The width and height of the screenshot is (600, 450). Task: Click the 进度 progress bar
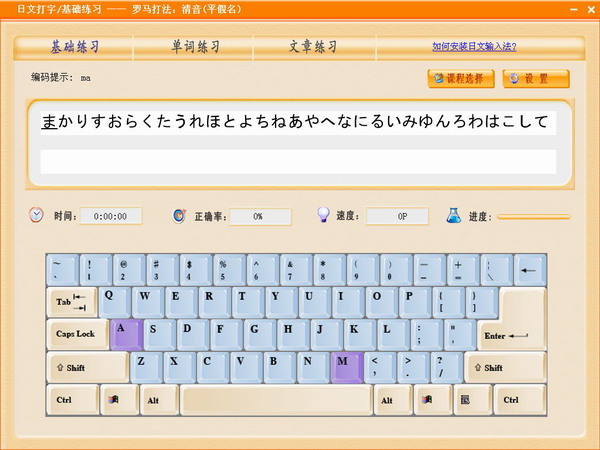[533, 217]
